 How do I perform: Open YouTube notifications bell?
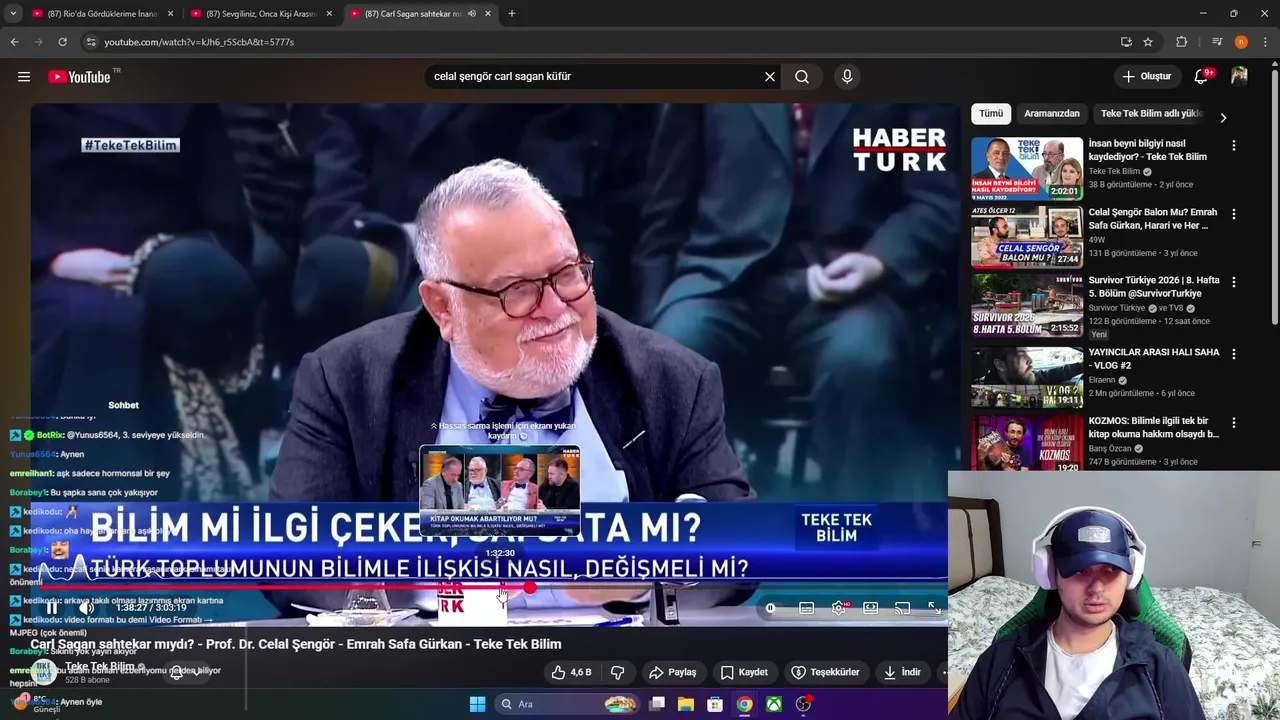click(x=1201, y=76)
